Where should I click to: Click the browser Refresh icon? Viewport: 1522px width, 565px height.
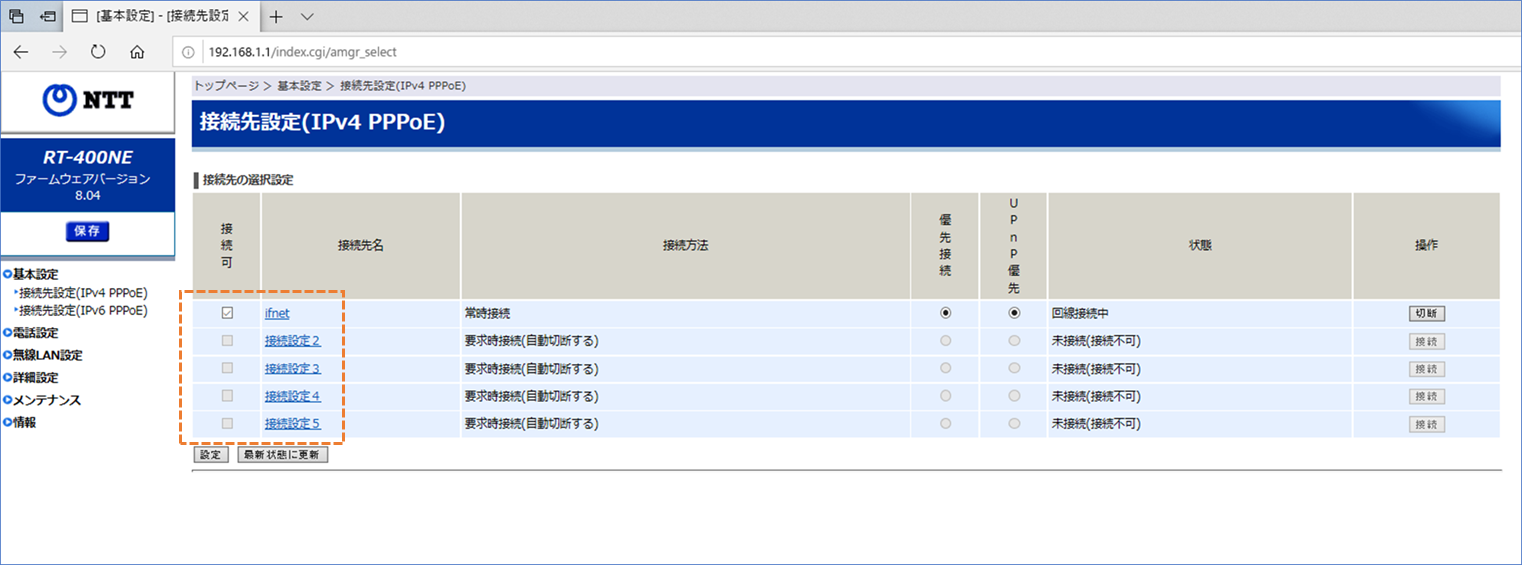click(98, 52)
